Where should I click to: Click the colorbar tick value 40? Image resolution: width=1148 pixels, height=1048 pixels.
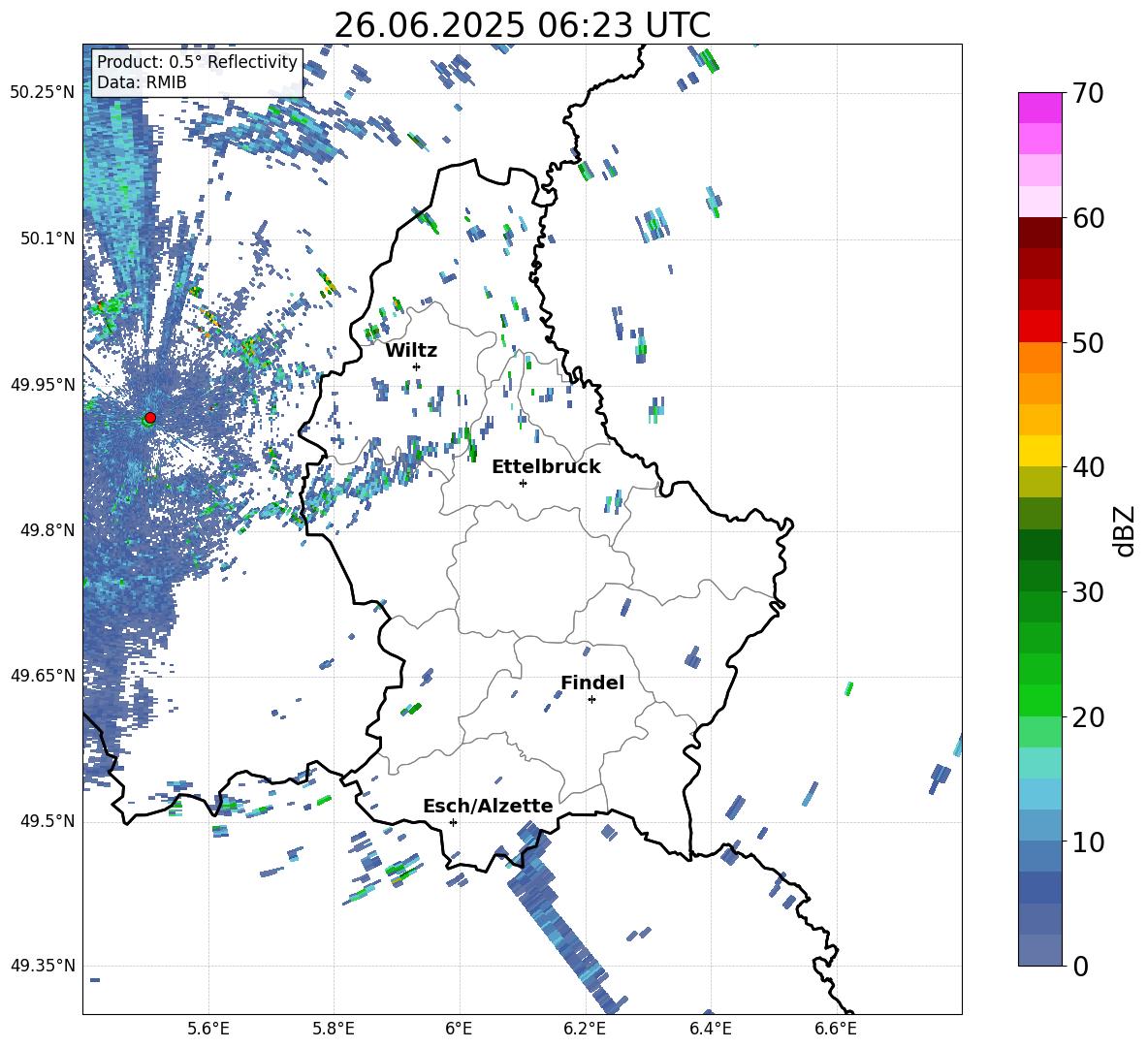coord(1088,467)
